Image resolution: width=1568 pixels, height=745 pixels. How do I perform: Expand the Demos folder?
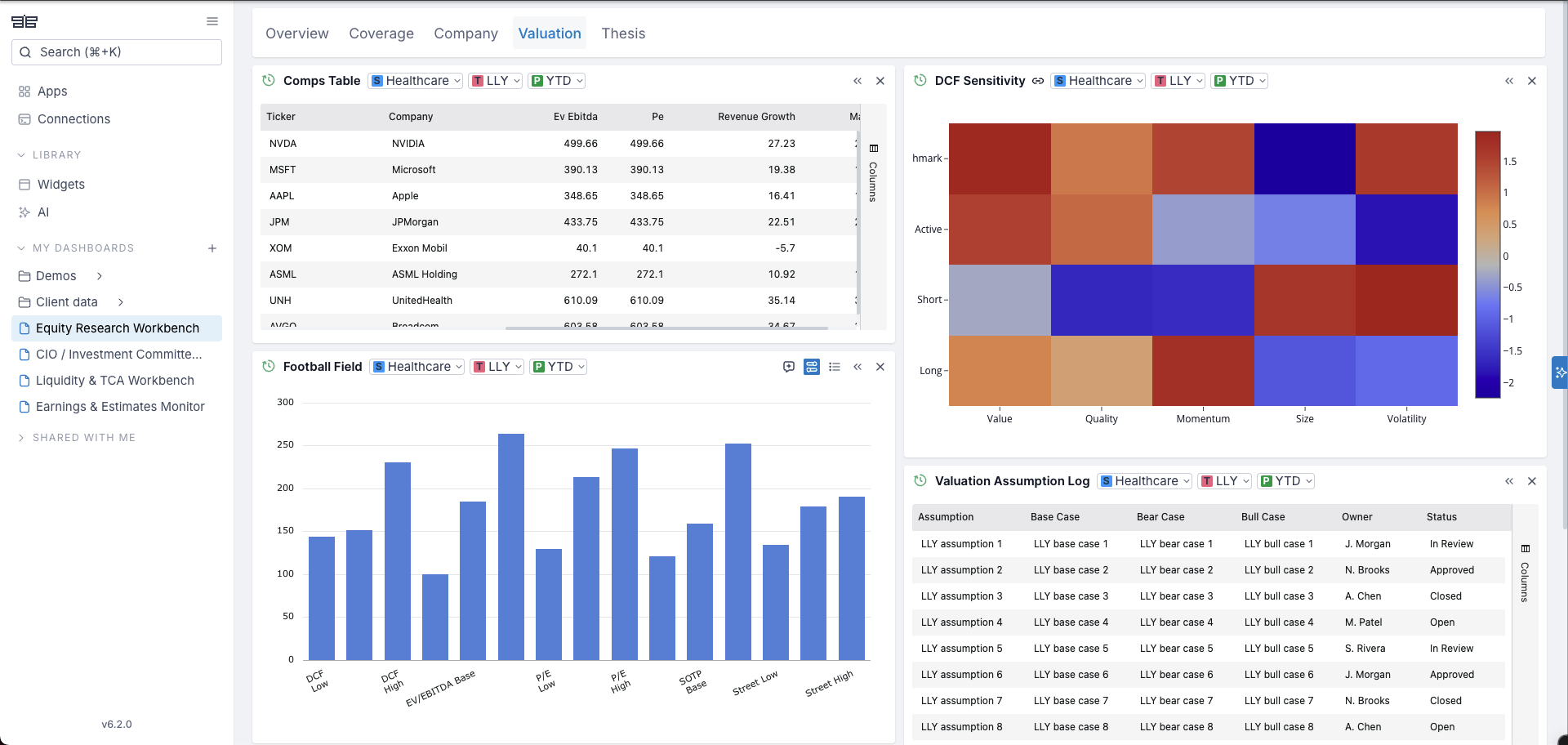click(100, 276)
